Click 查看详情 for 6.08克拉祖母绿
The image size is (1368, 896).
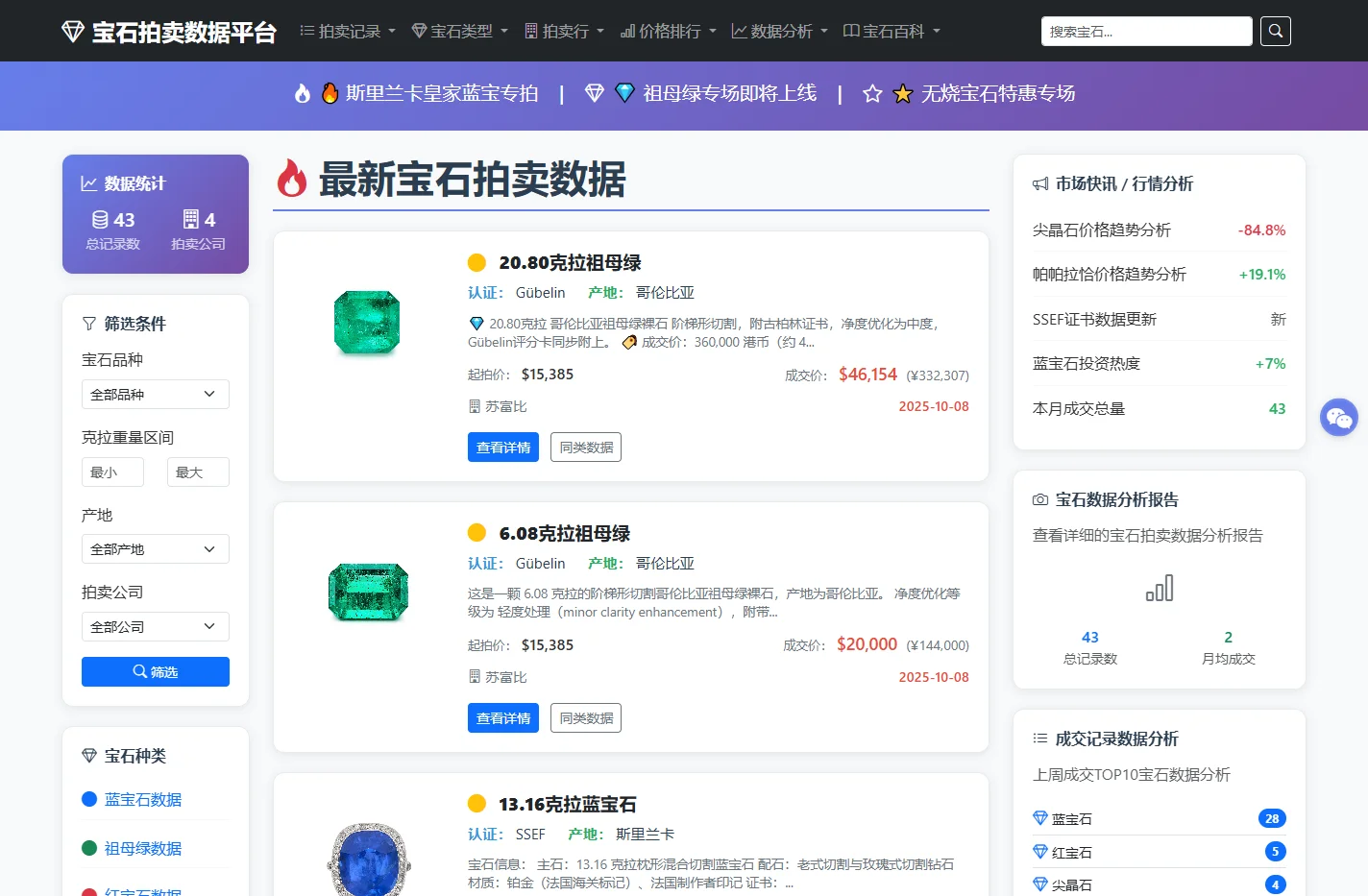pos(503,718)
